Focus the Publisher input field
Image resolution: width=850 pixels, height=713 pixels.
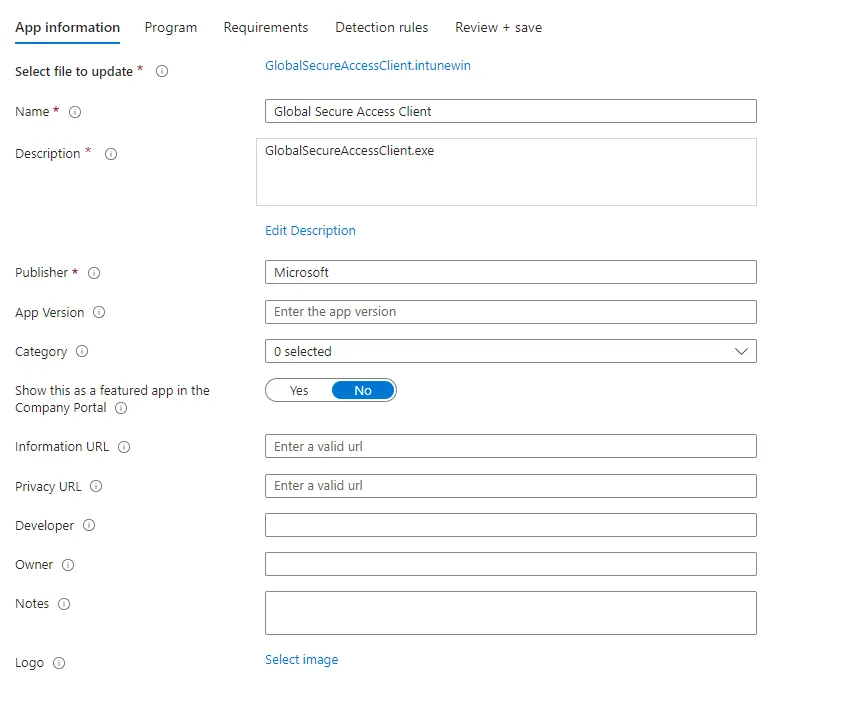(511, 272)
